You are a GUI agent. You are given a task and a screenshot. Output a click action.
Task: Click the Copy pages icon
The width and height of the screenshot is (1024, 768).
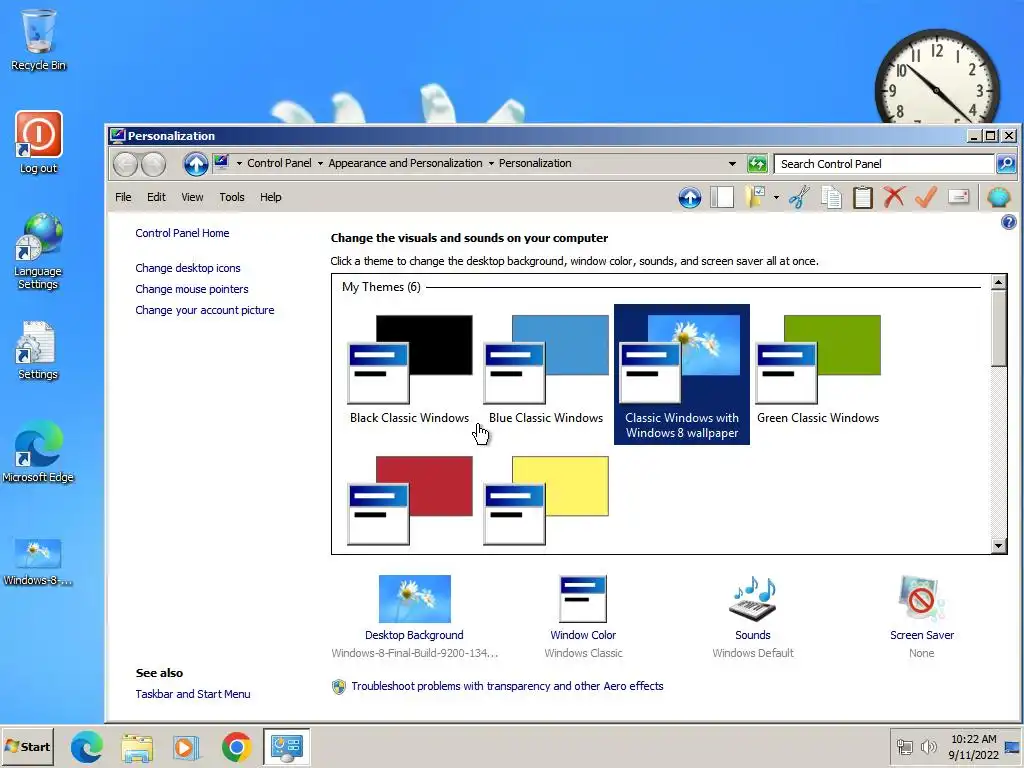(x=831, y=197)
